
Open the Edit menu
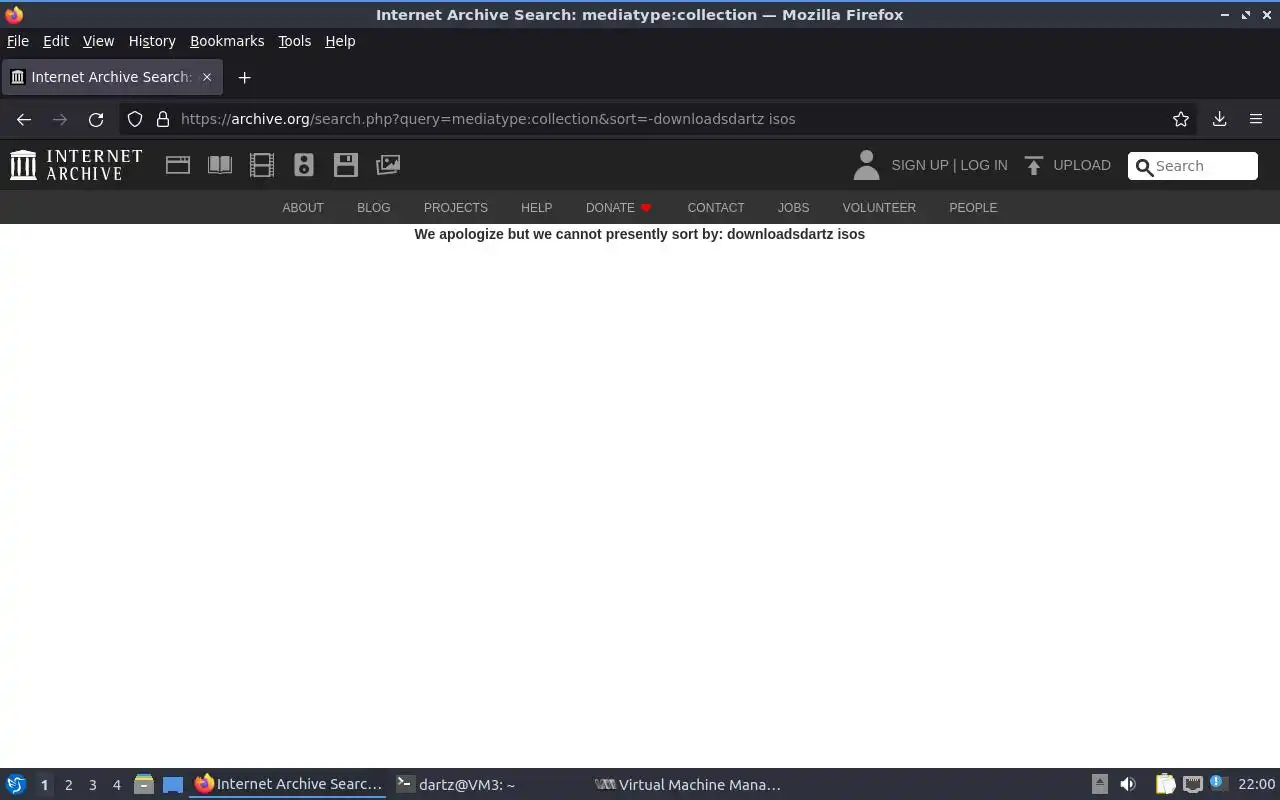tap(56, 41)
